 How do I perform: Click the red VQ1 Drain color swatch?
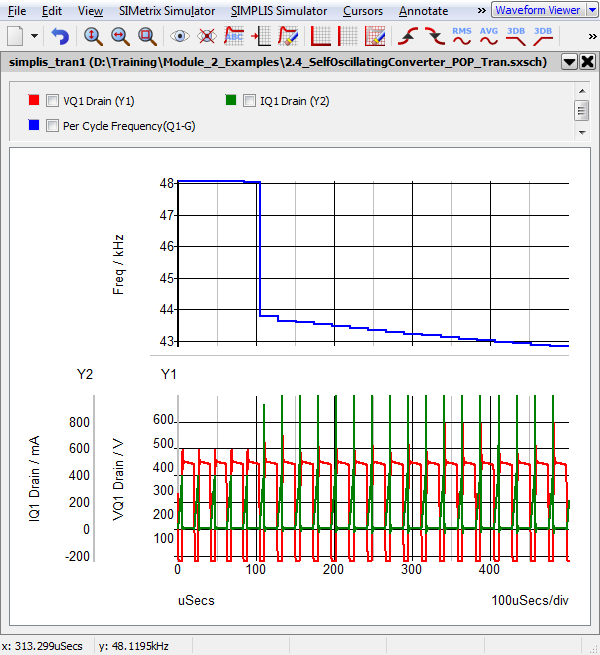[34, 101]
